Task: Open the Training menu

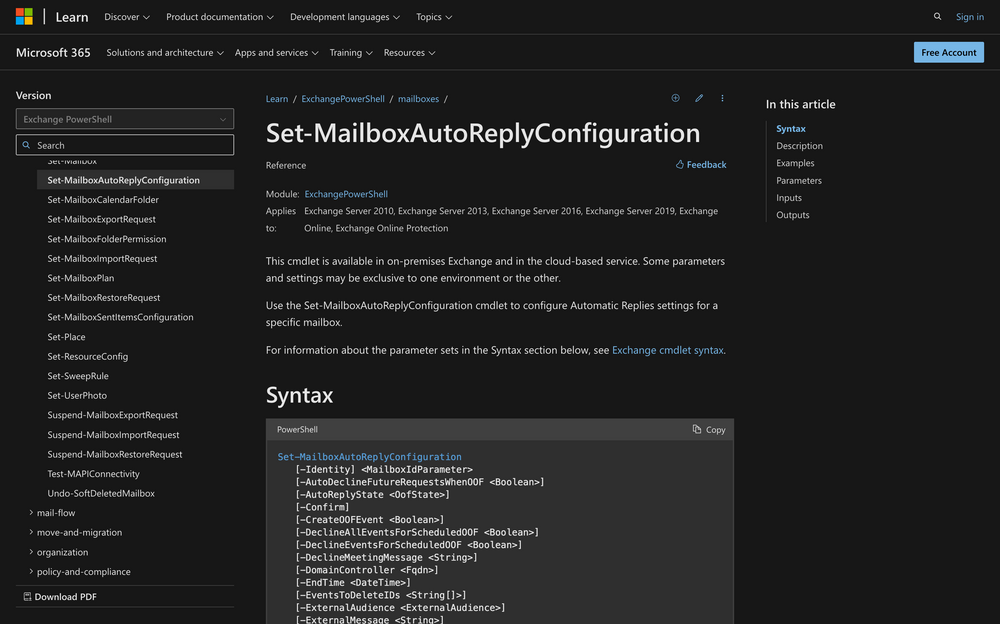Action: (x=351, y=52)
